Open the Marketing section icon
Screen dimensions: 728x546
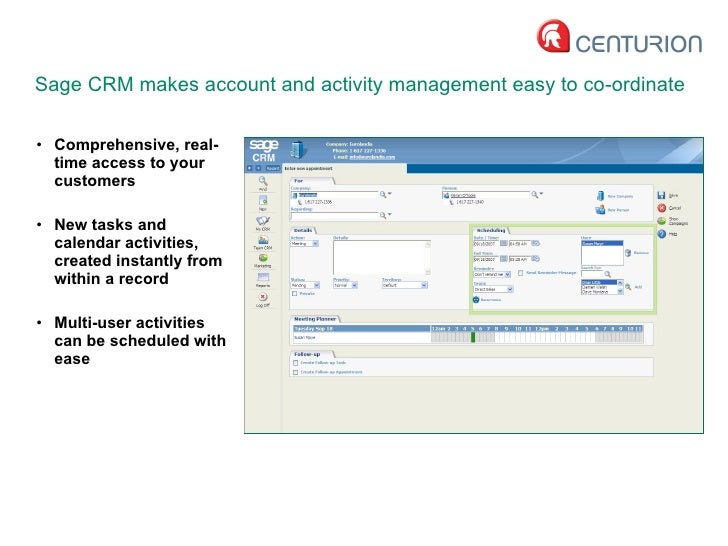(x=263, y=258)
